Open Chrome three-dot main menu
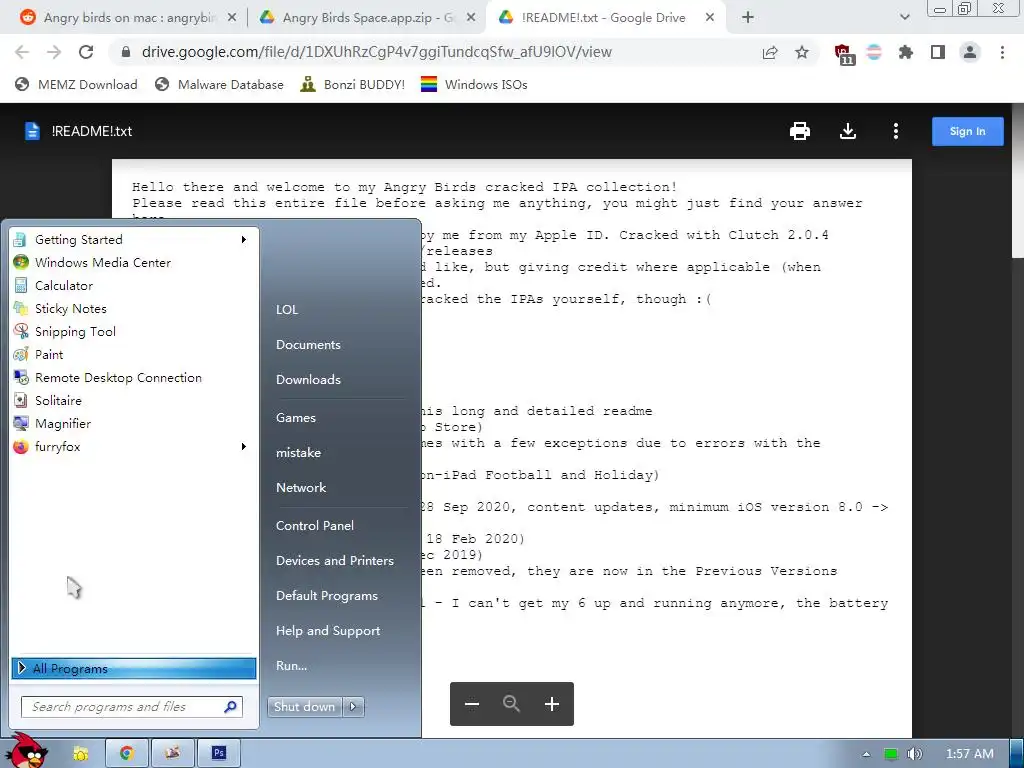 1002,52
